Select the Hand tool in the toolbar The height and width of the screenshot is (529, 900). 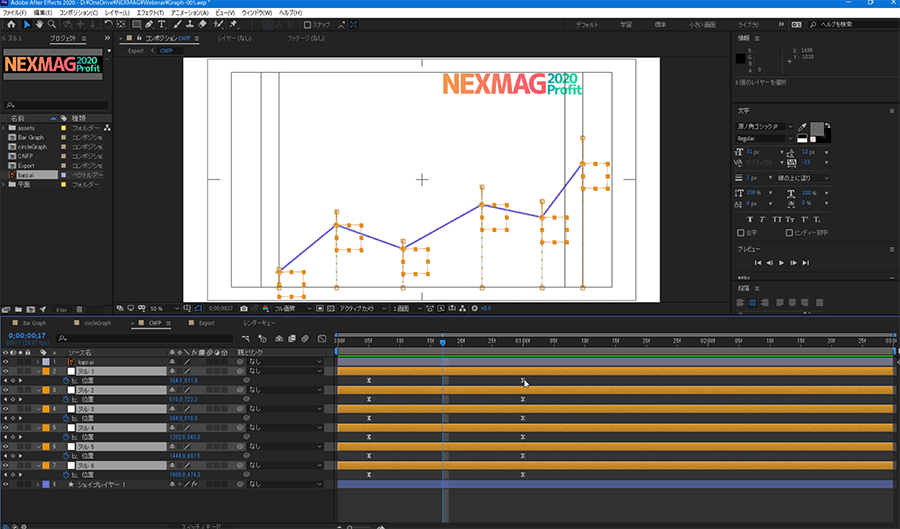pos(39,23)
